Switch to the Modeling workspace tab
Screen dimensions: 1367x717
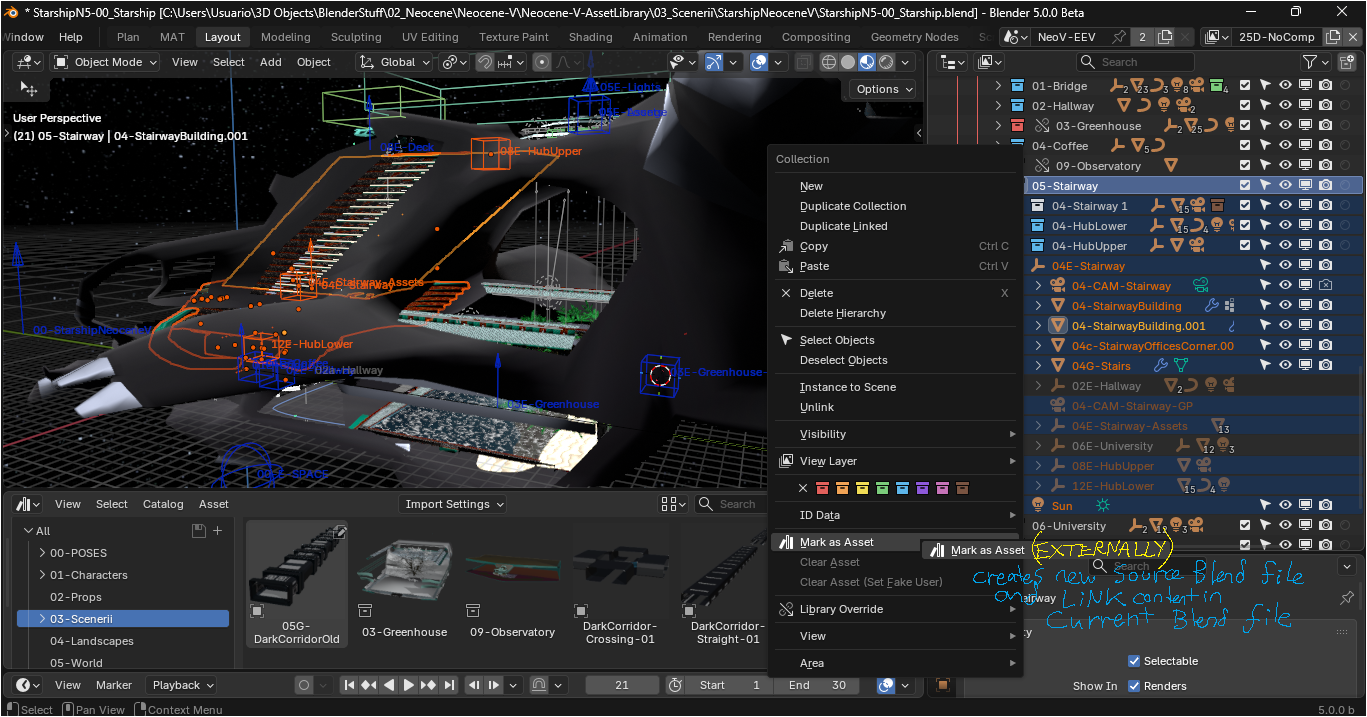click(286, 37)
